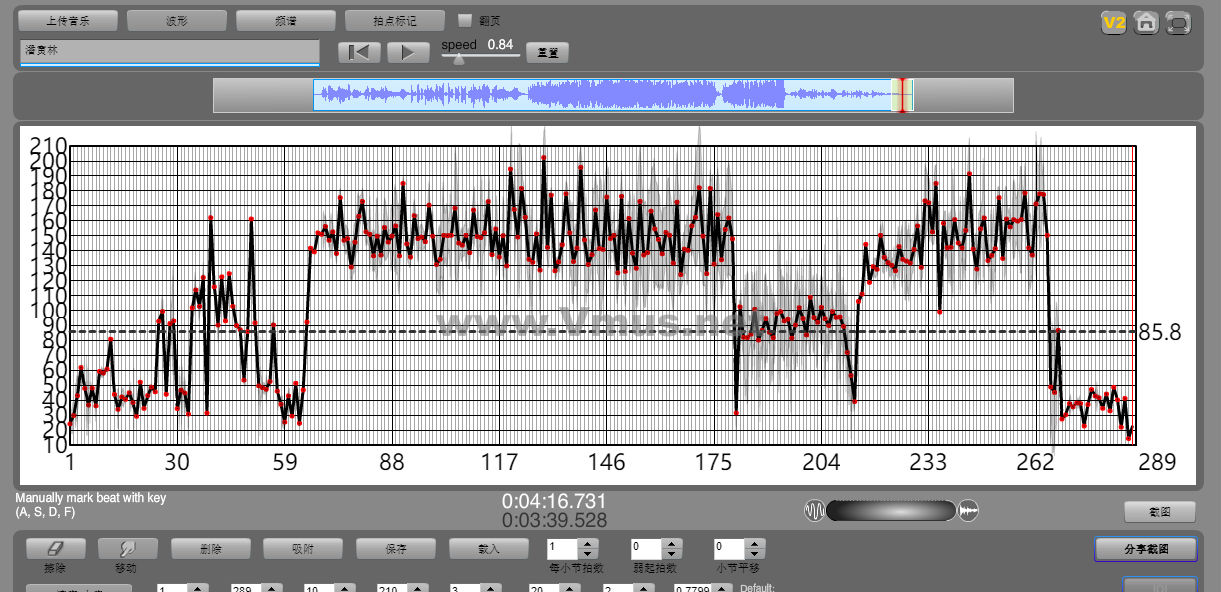Switch to the 频谱 spectrum view
The height and width of the screenshot is (592, 1221).
(286, 20)
